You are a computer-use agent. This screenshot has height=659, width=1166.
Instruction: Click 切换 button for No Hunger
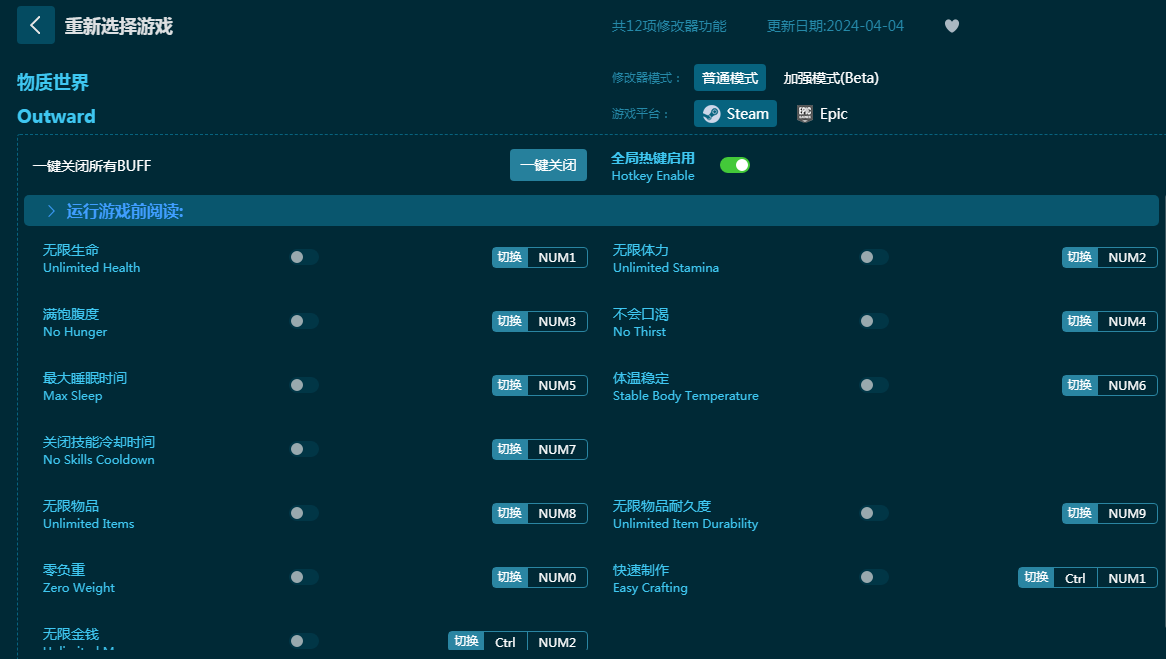click(509, 321)
